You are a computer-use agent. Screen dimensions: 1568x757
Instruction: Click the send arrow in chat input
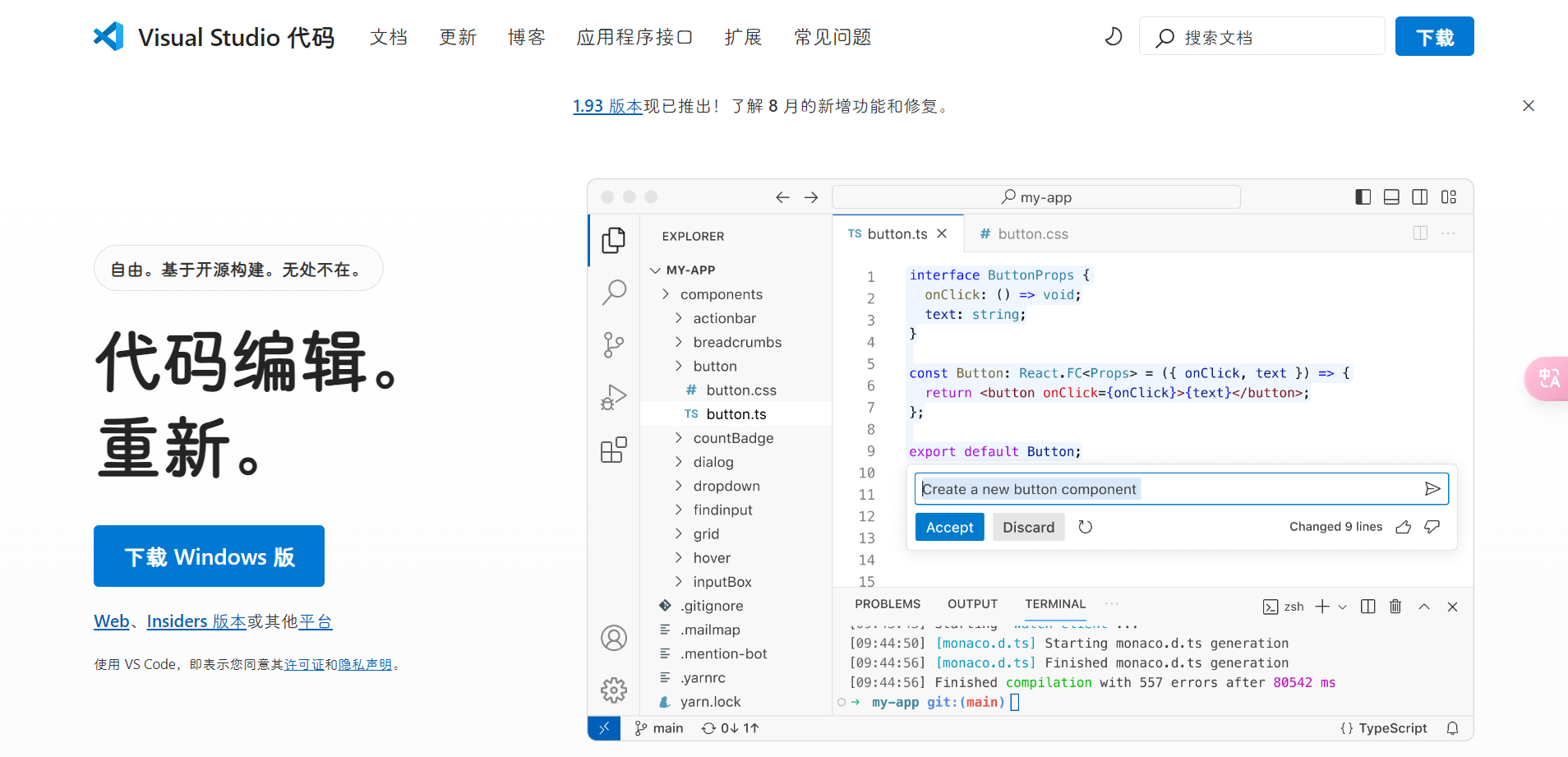coord(1432,489)
